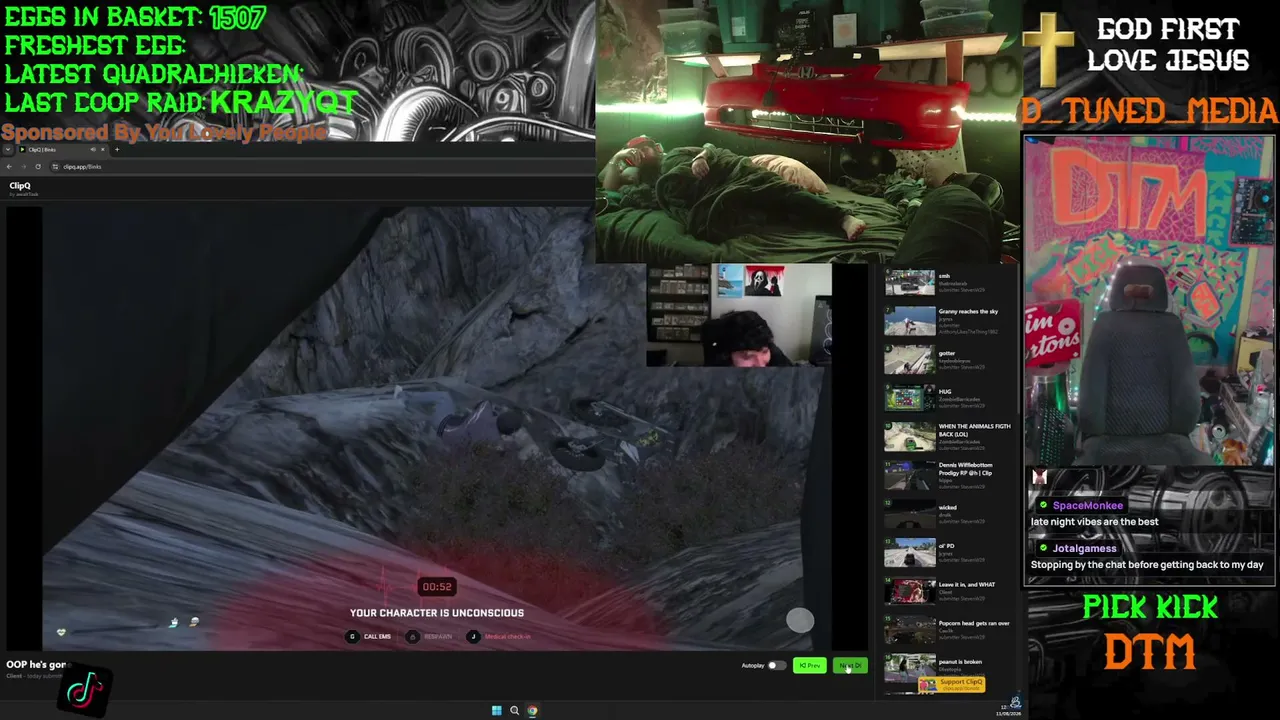Reload the ClipQ page

click(x=38, y=166)
